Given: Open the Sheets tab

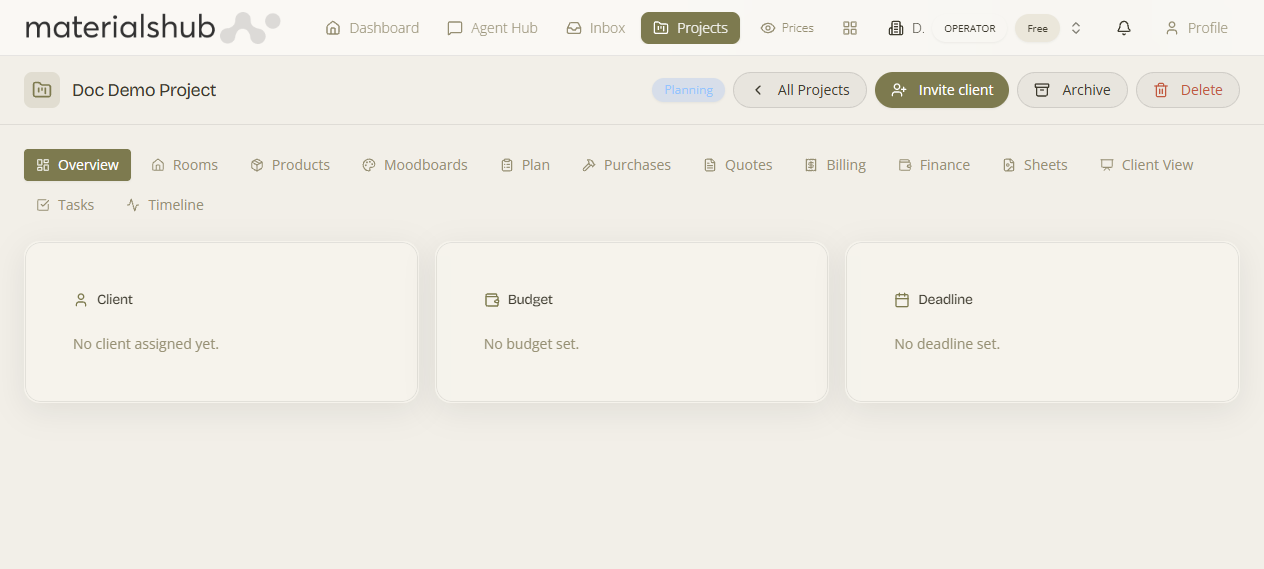Looking at the screenshot, I should pyautogui.click(x=1035, y=165).
